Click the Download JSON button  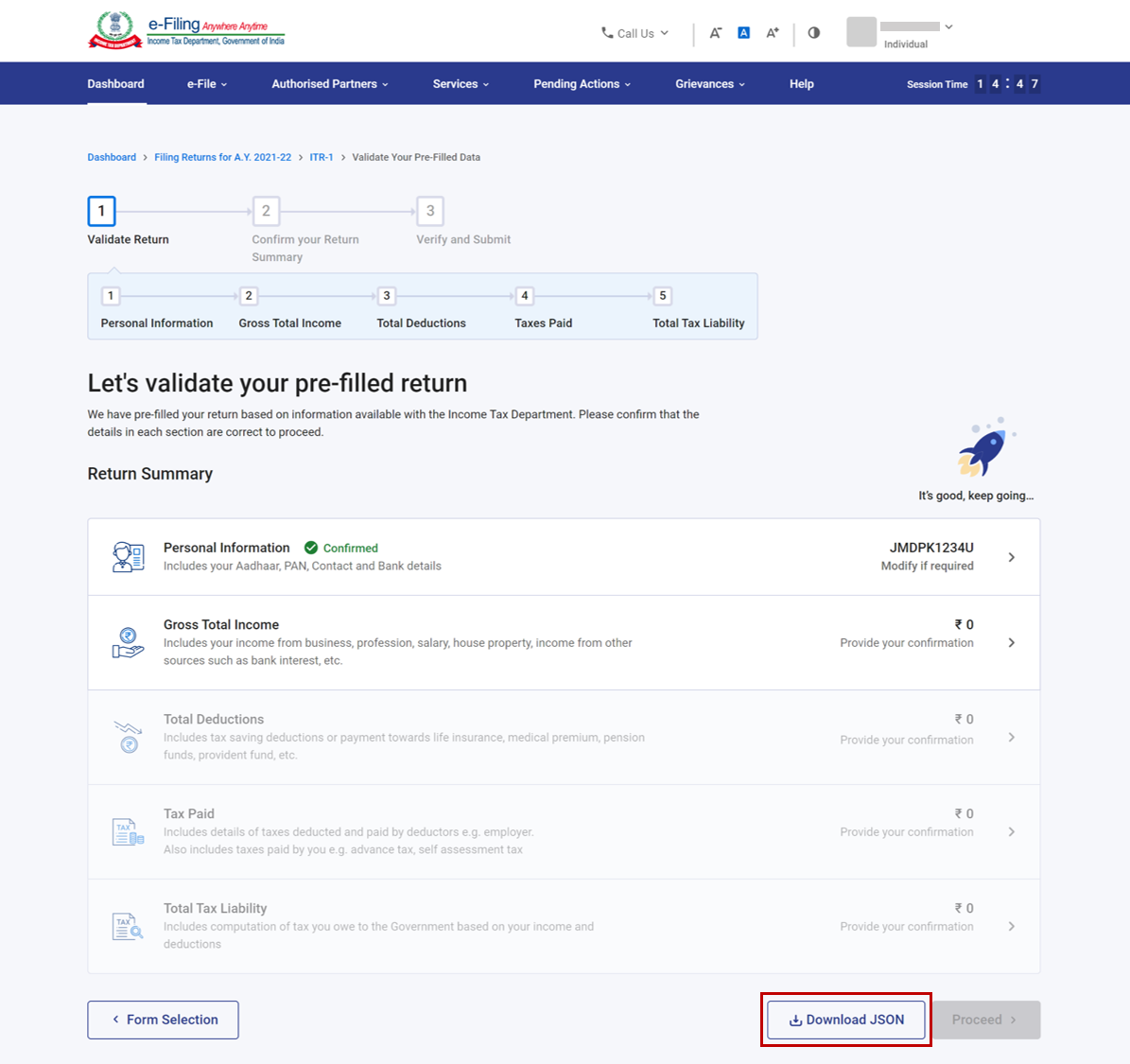coord(845,1020)
